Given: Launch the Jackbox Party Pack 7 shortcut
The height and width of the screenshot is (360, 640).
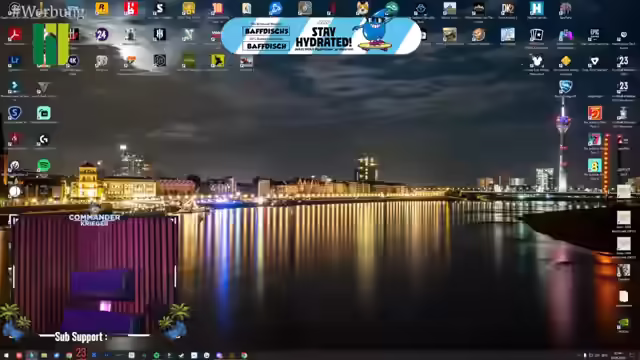Looking at the screenshot, I should (595, 139).
